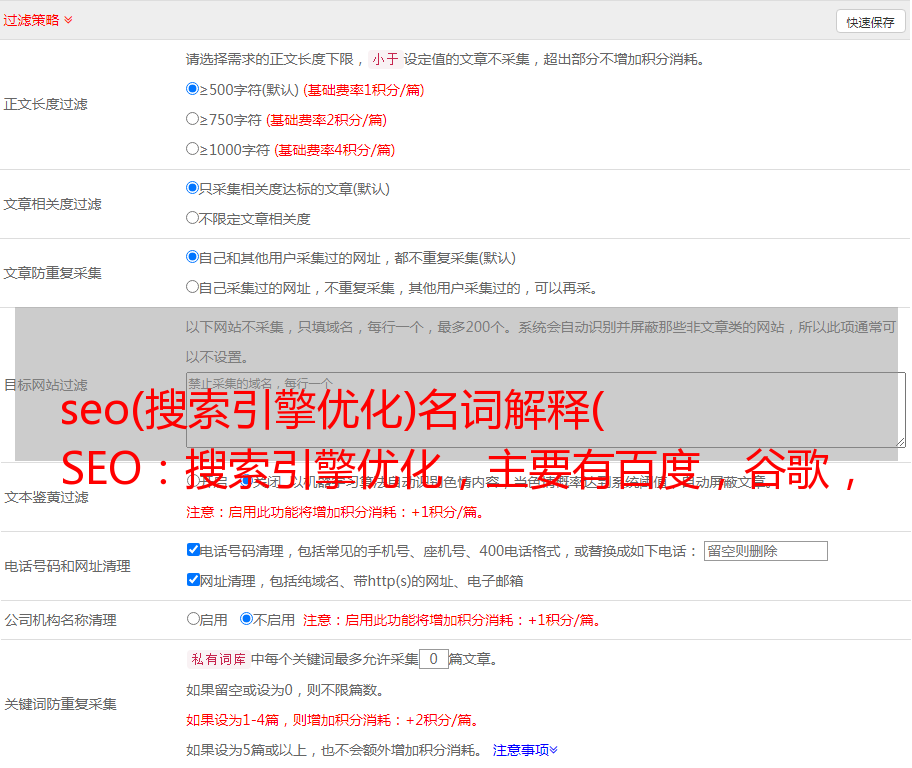912x768 pixels.
Task: Select the ≥500字符(默认) length option
Action: tap(192, 89)
